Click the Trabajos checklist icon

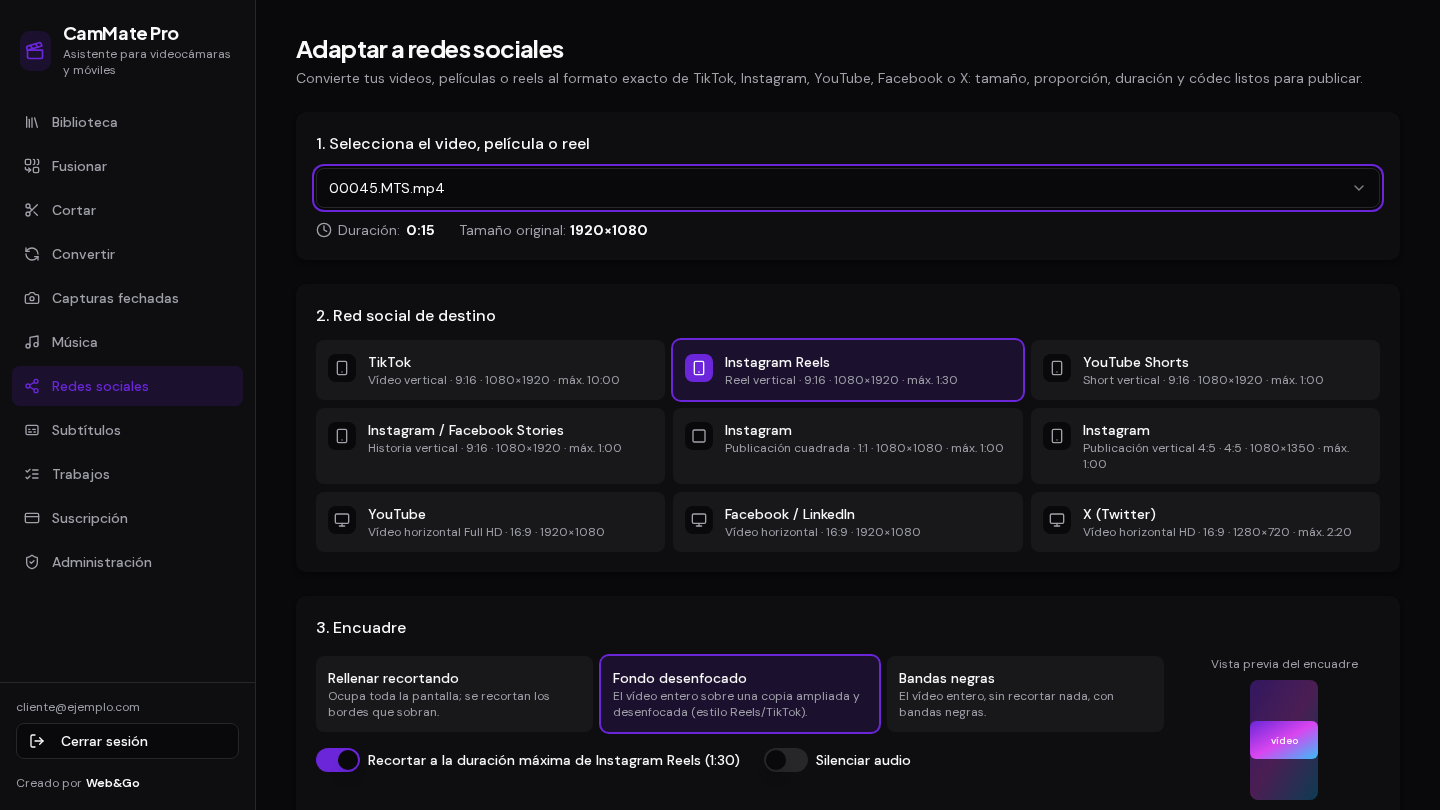click(32, 474)
